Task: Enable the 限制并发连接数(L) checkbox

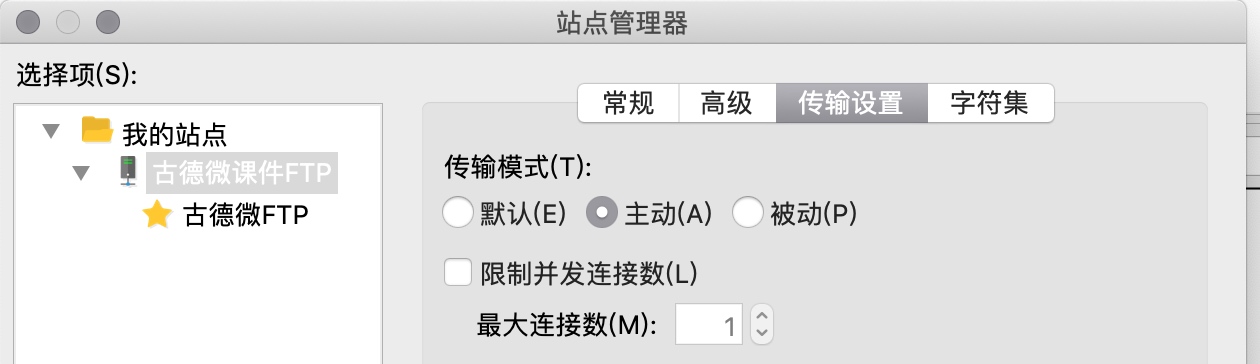Action: tap(458, 272)
